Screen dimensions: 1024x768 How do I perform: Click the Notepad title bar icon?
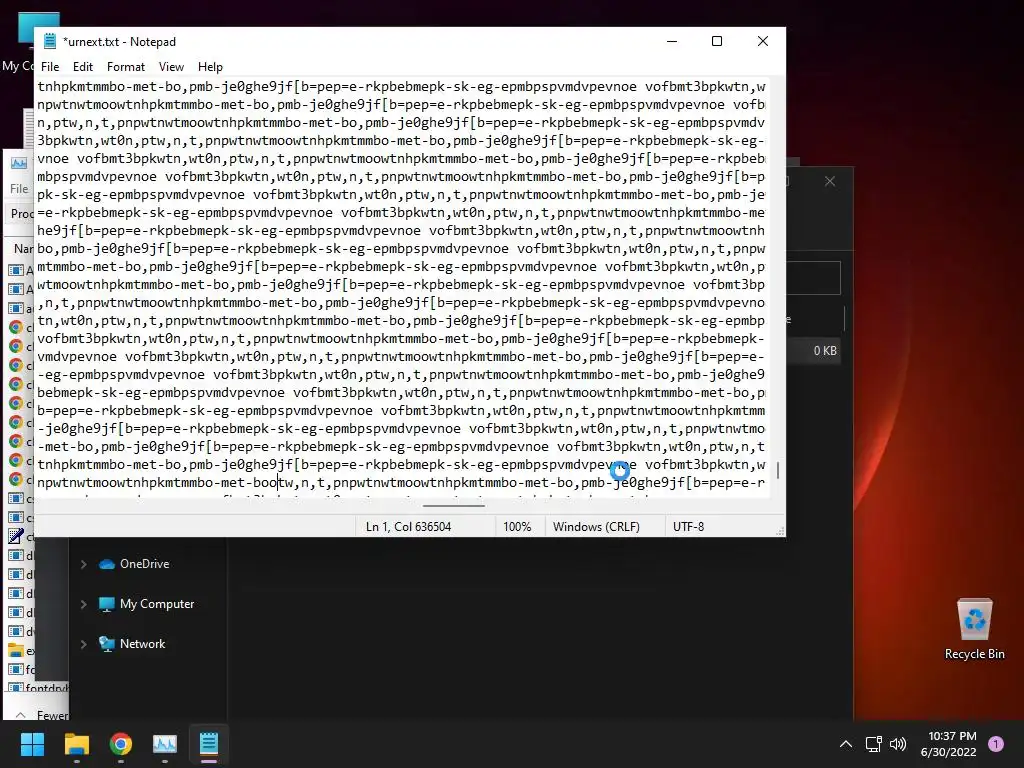[50, 41]
